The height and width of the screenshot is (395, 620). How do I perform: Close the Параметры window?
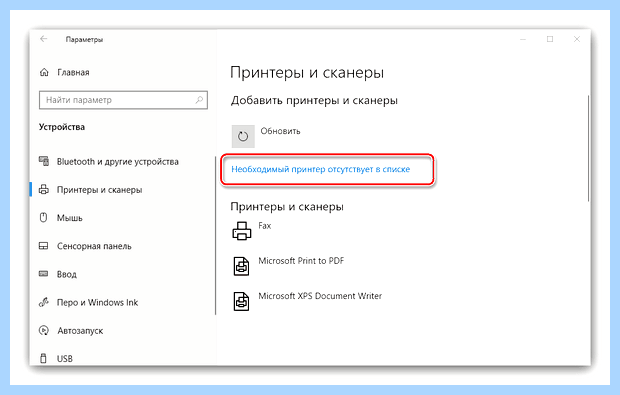577,39
